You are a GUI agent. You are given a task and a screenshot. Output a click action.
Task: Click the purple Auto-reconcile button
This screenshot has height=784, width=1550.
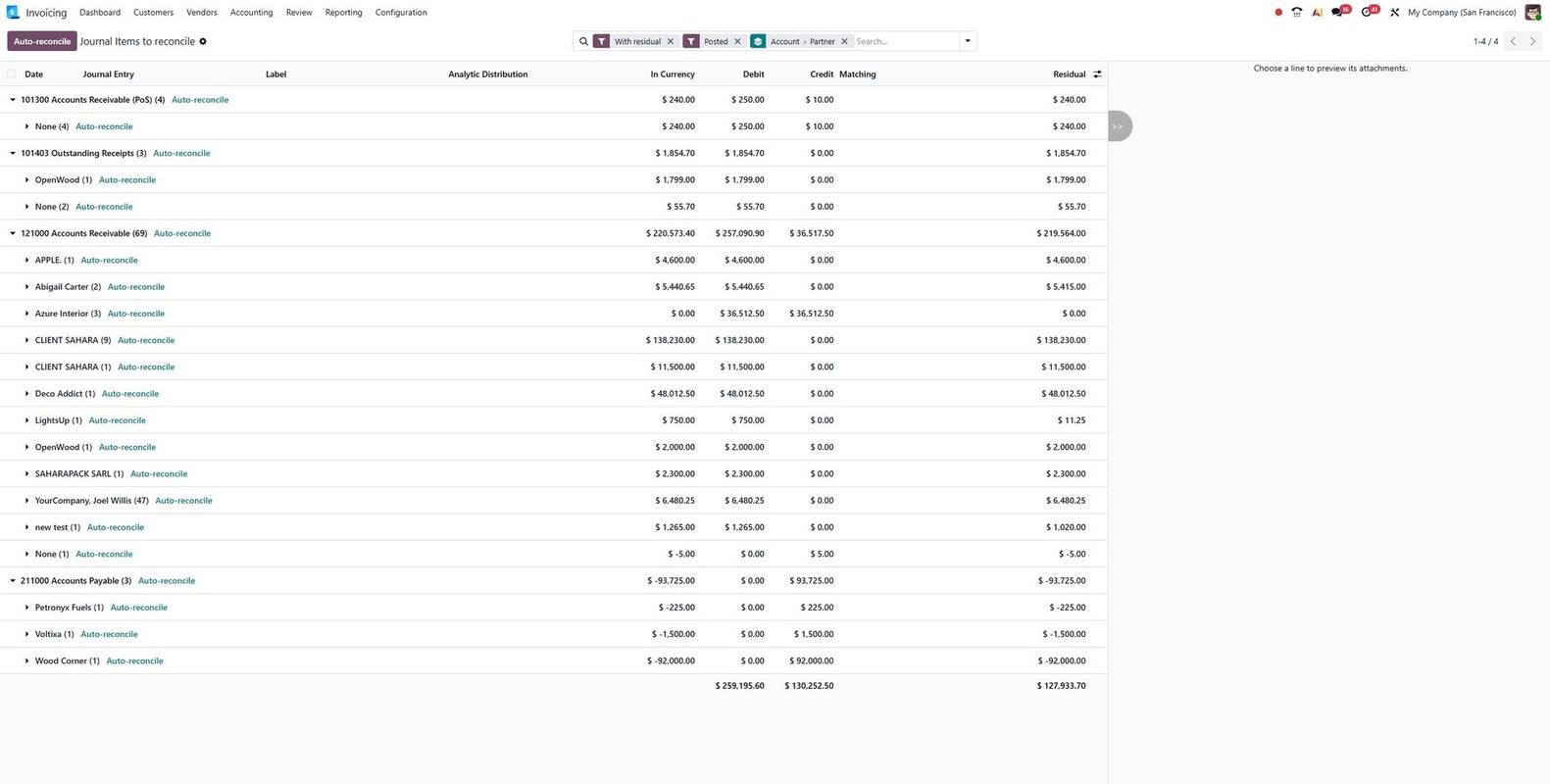pos(42,42)
